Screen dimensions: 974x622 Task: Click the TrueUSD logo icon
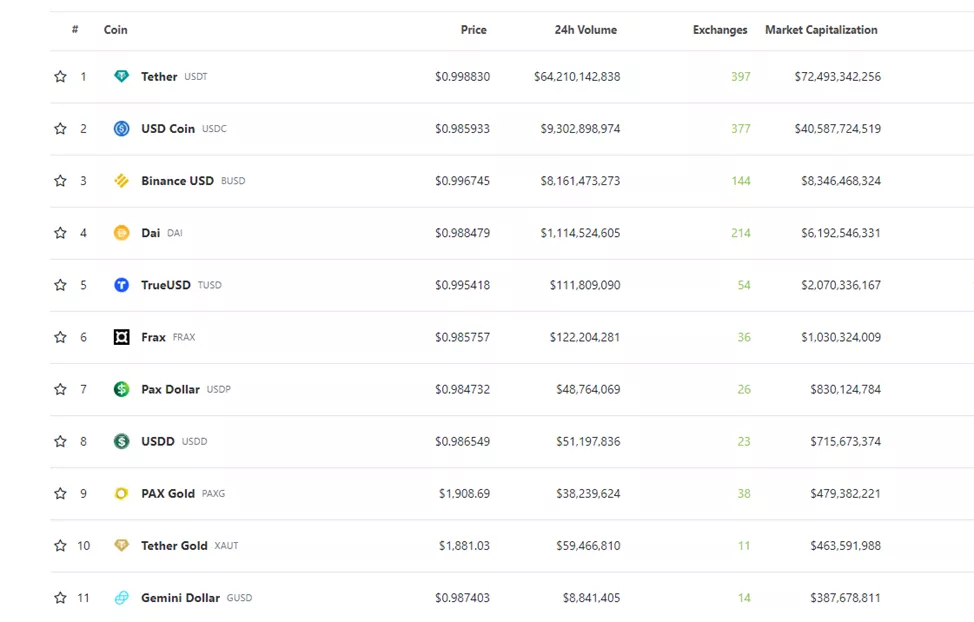pos(121,285)
